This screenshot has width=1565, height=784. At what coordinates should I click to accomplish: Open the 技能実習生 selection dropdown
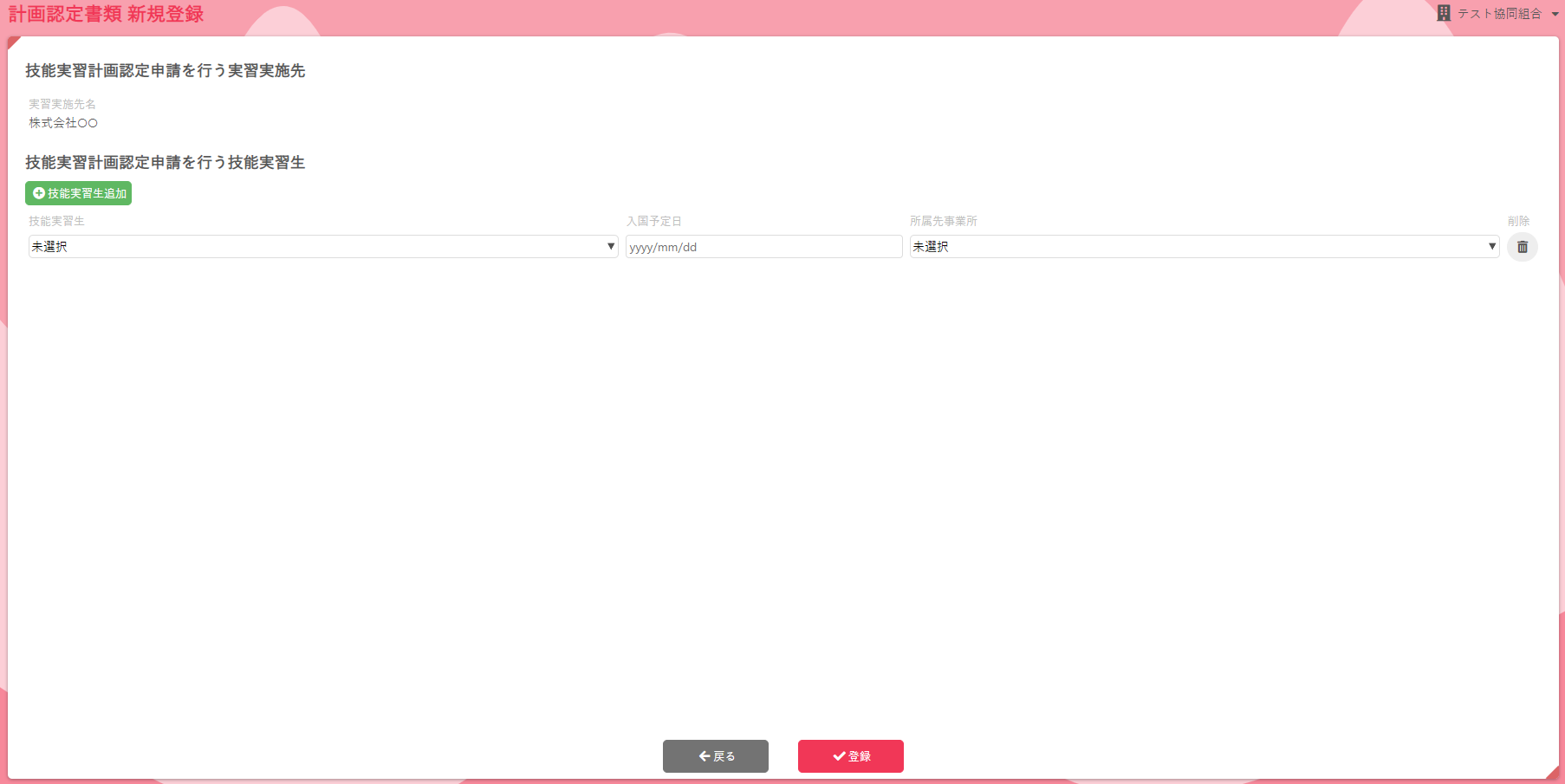[322, 247]
